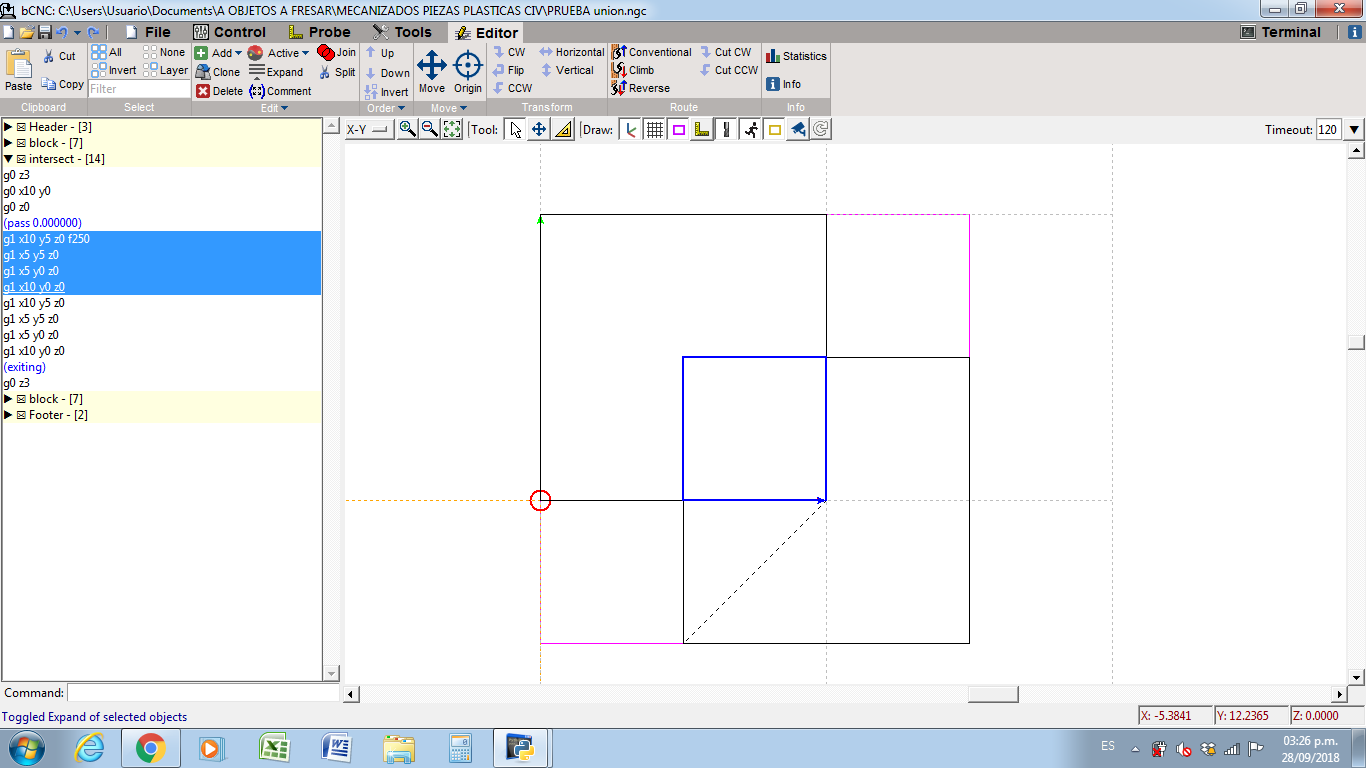Switch to the Tools tab
The height and width of the screenshot is (768, 1366).
402,32
